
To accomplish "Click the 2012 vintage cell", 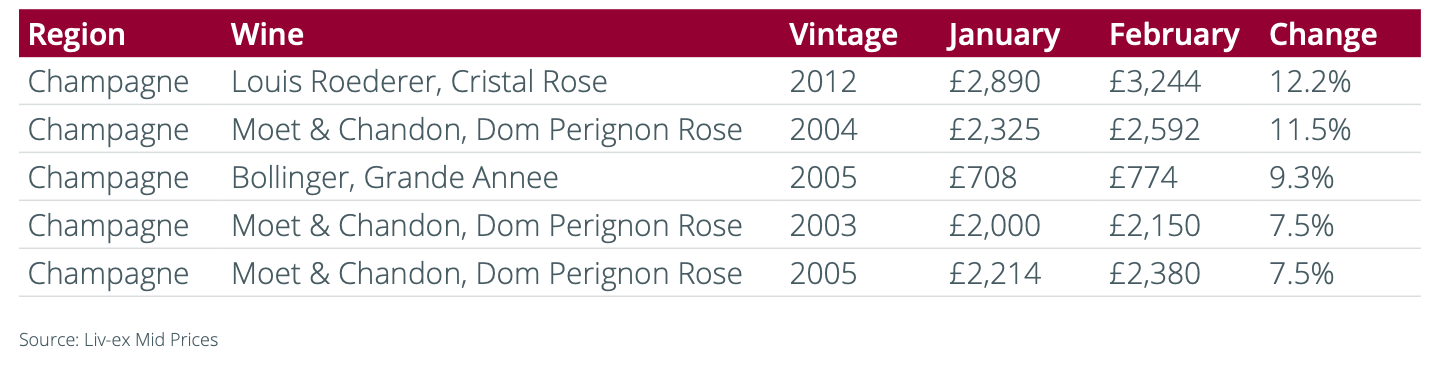I will (823, 82).
